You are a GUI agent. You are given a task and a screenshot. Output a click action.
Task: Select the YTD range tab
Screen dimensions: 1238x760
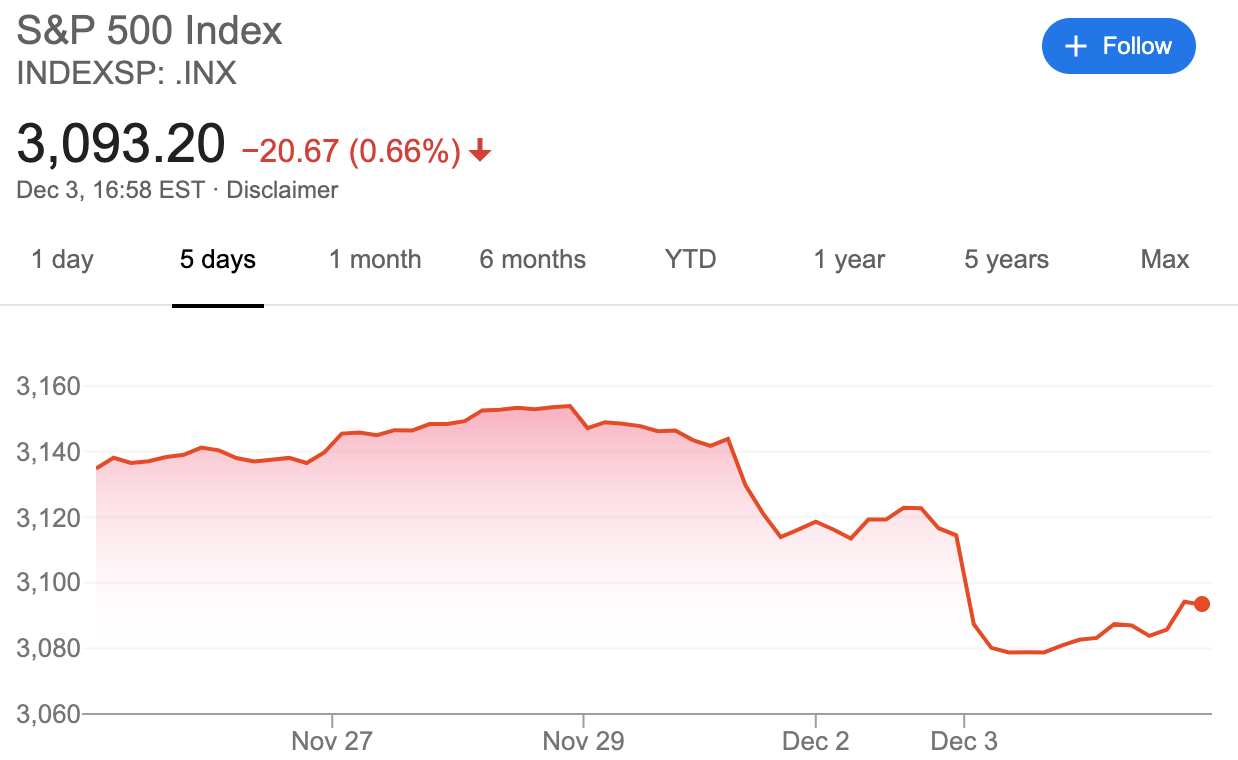[x=691, y=260]
